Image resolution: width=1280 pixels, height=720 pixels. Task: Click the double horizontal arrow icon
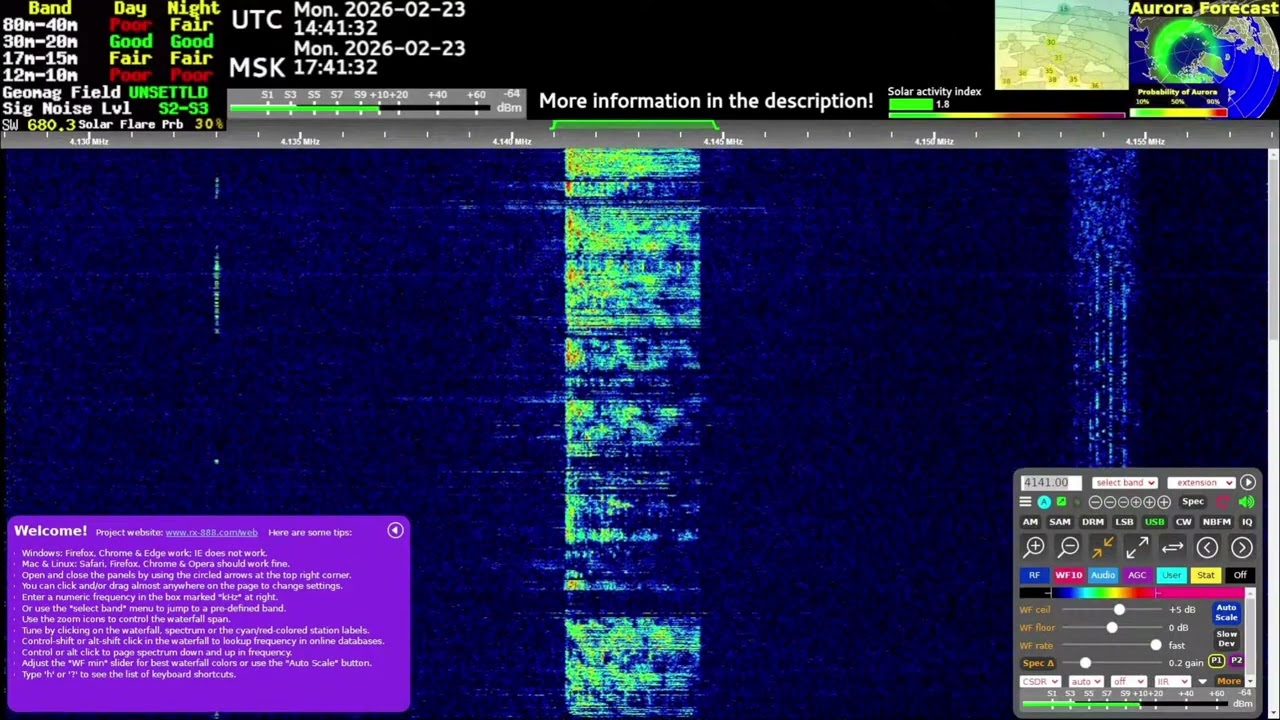click(x=1172, y=547)
